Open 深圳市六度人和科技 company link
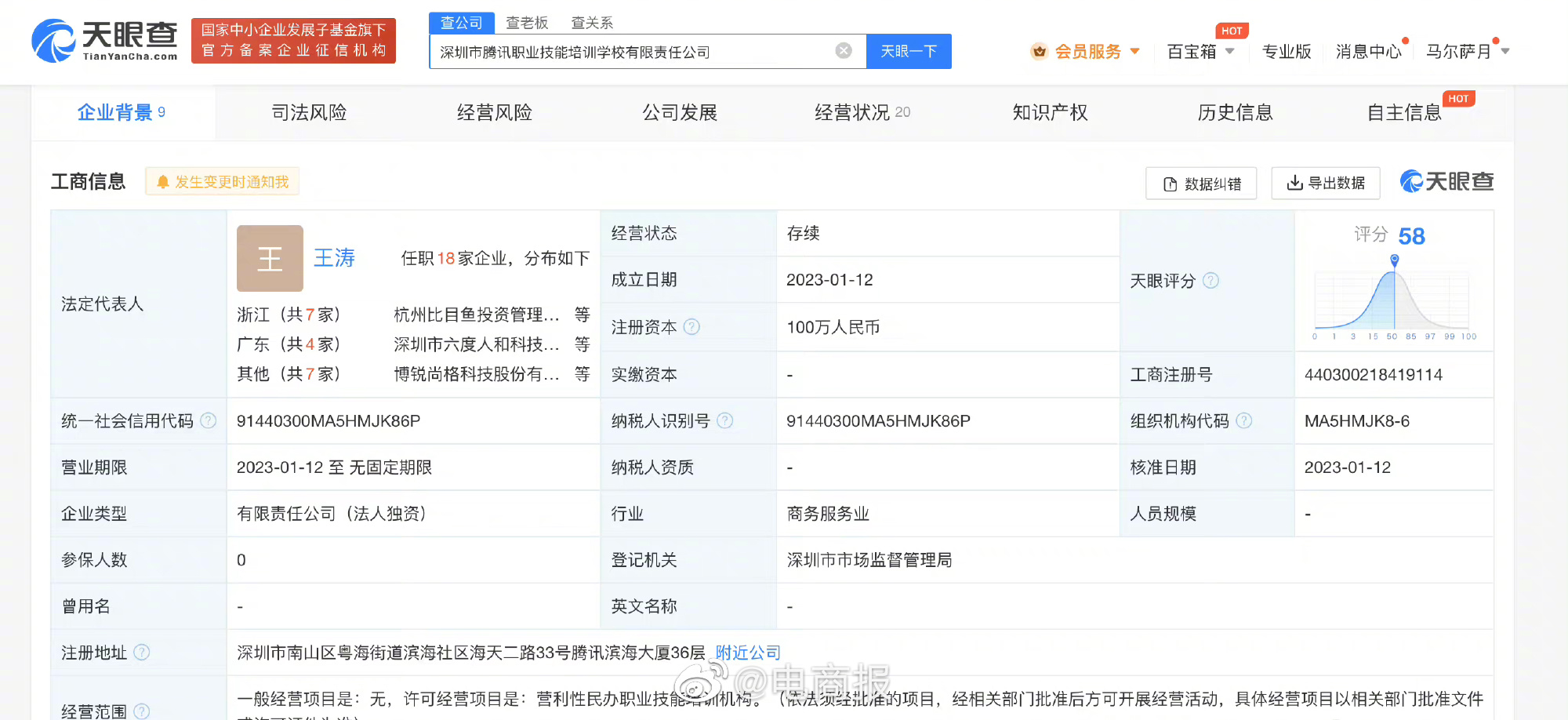This screenshot has width=1568, height=720. click(477, 344)
